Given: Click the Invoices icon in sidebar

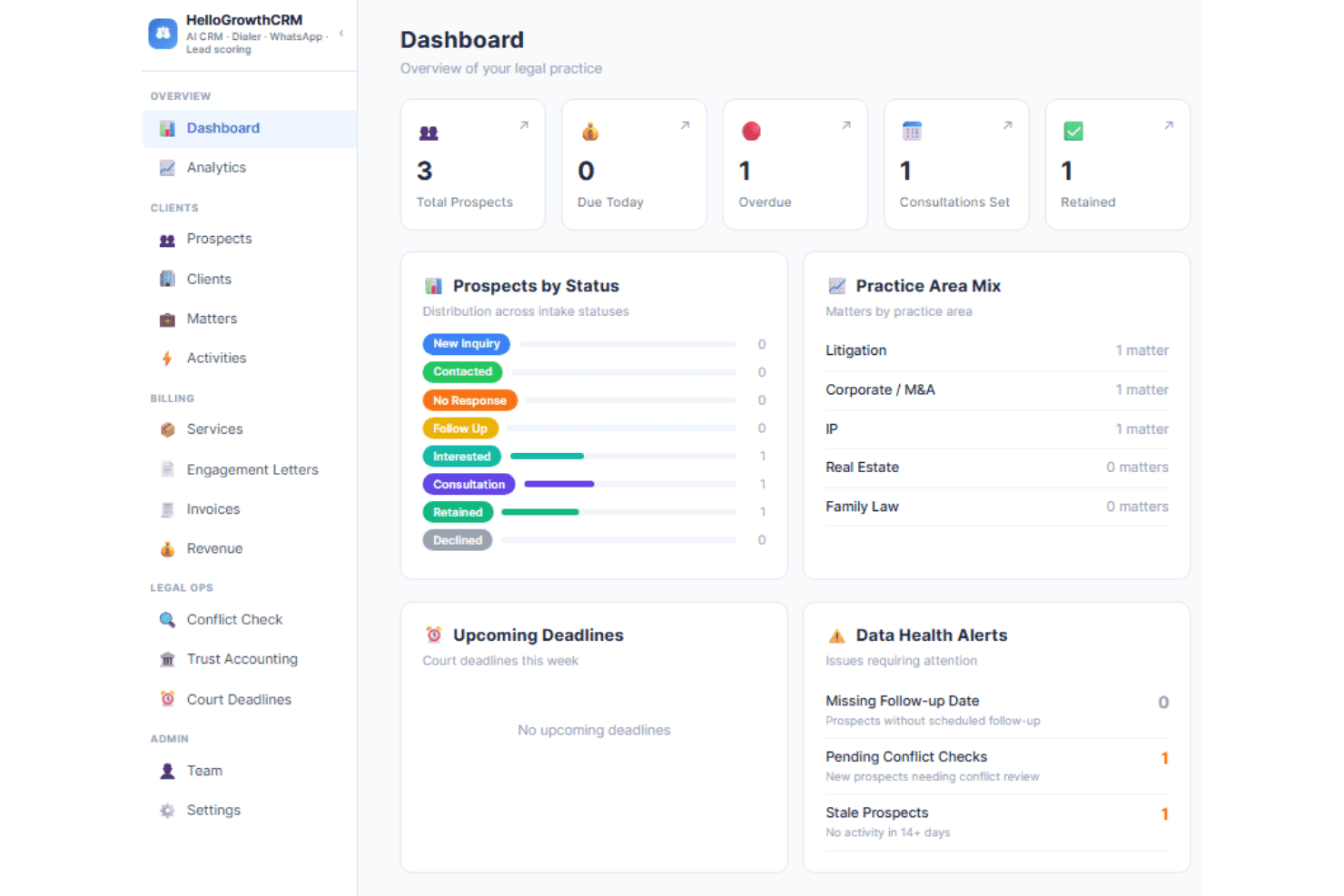Looking at the screenshot, I should (167, 509).
